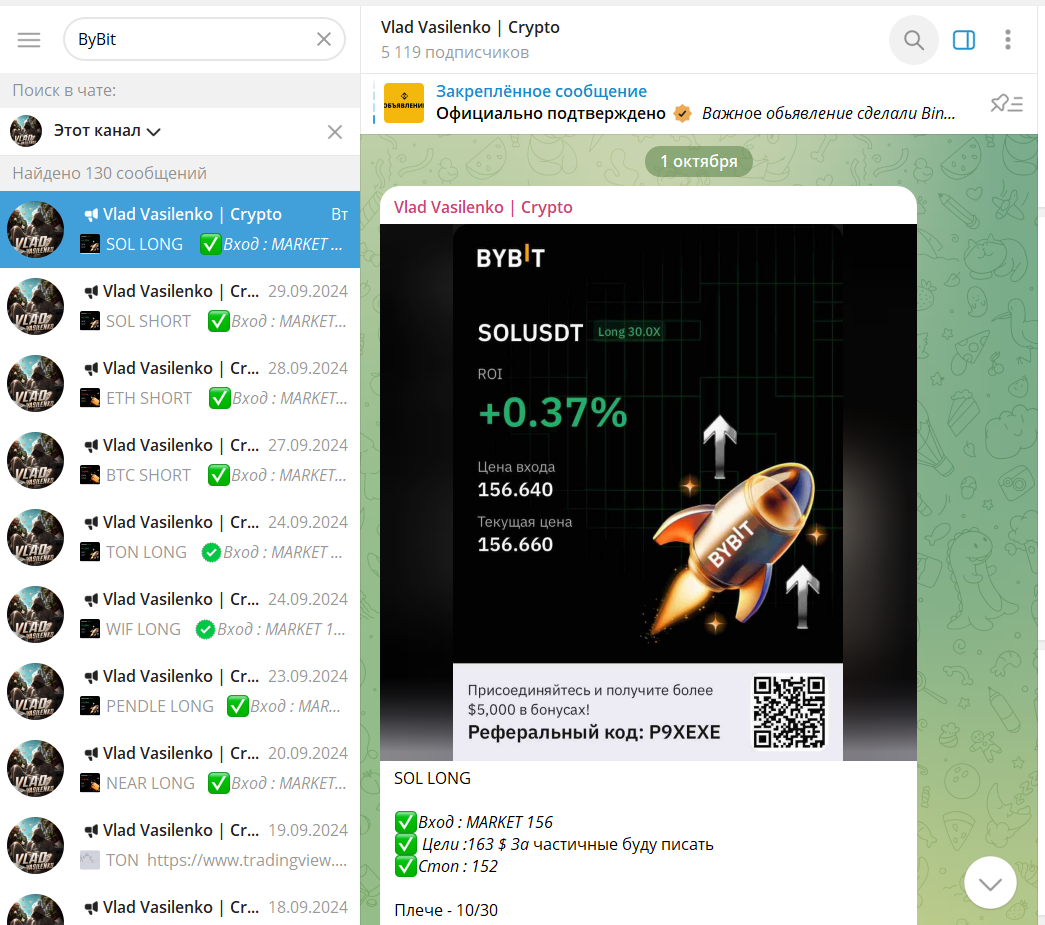Select the TON tradingview result from 19.09.2024
1045x925 pixels.
pos(180,845)
